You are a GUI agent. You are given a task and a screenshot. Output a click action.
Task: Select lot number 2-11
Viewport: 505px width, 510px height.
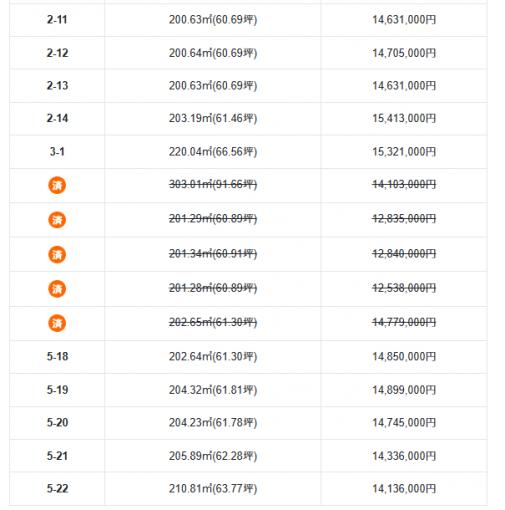click(x=57, y=20)
